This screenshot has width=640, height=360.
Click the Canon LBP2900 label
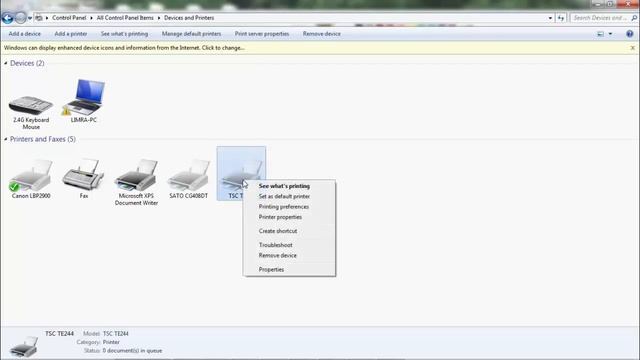tap(31, 196)
